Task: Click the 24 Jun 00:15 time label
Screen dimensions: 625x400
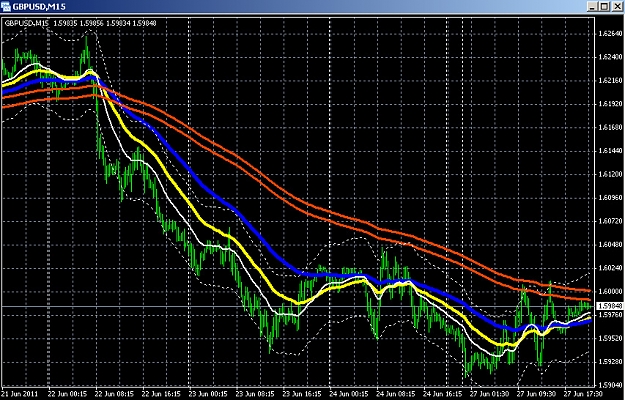Action: (350, 394)
